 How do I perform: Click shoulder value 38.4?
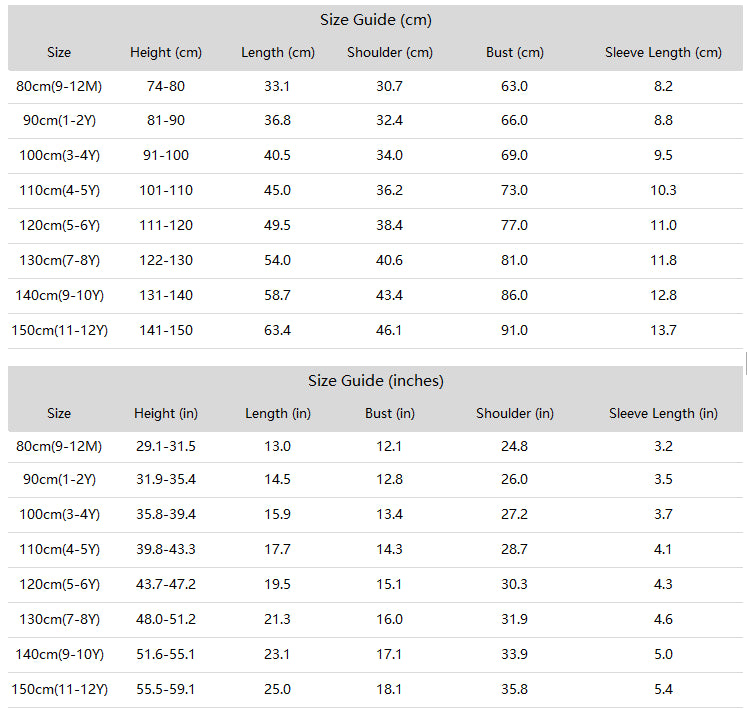(389, 225)
